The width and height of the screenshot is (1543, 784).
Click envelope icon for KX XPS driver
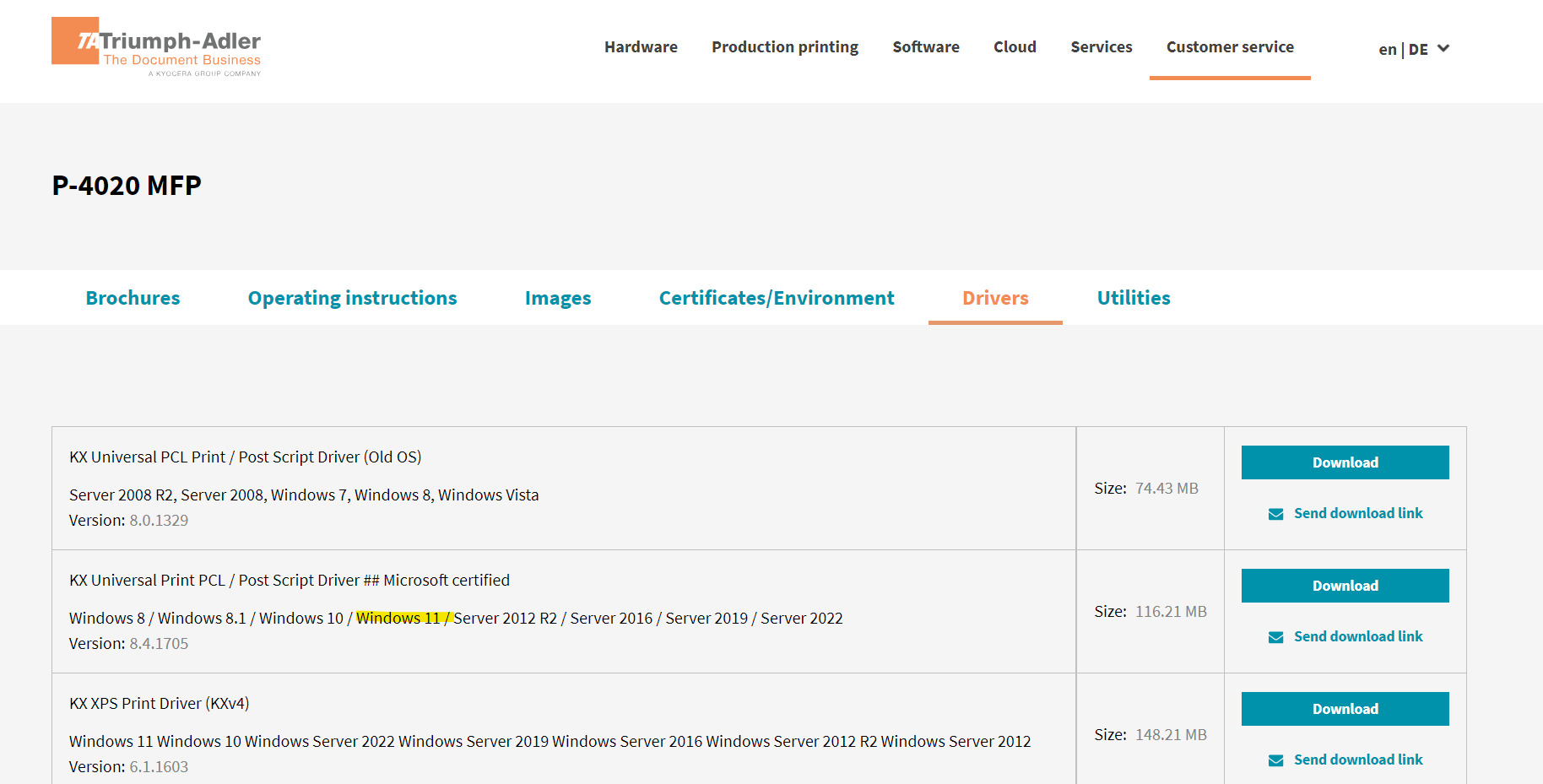tap(1275, 760)
